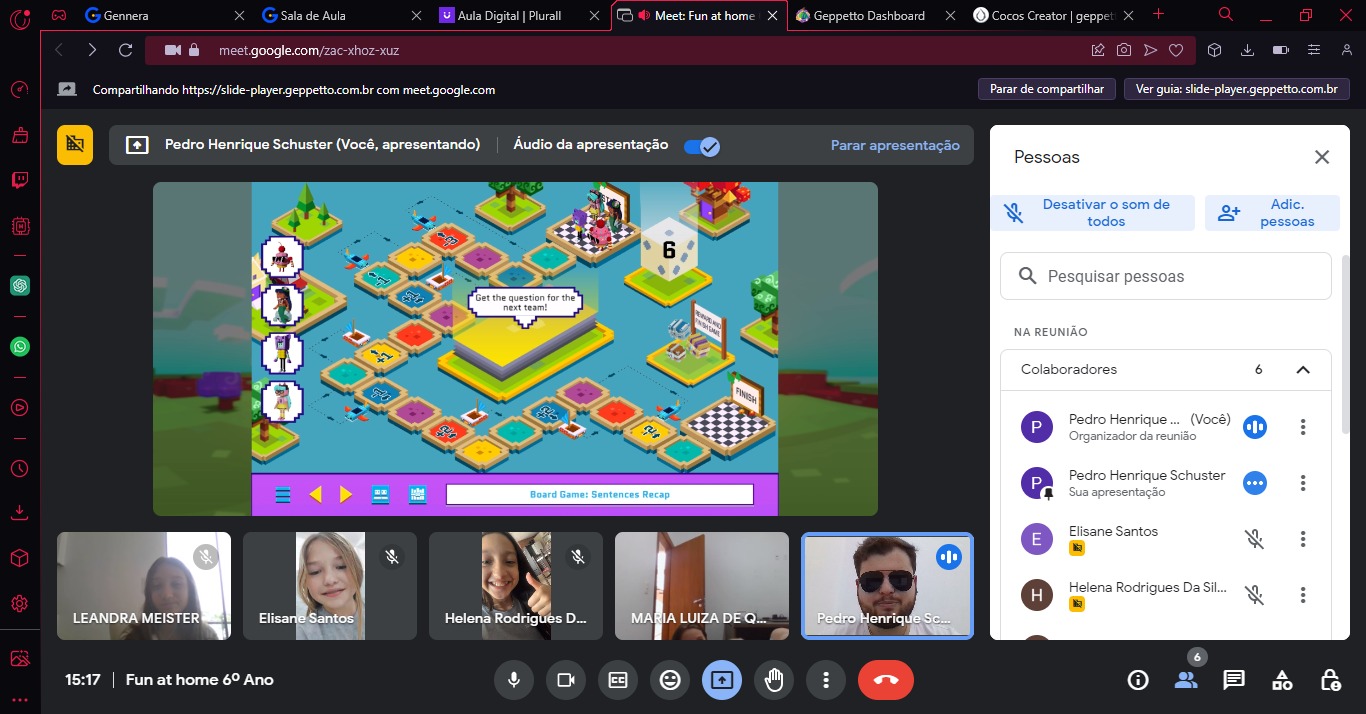Select LEANDRA MEISTER video tile

point(144,585)
